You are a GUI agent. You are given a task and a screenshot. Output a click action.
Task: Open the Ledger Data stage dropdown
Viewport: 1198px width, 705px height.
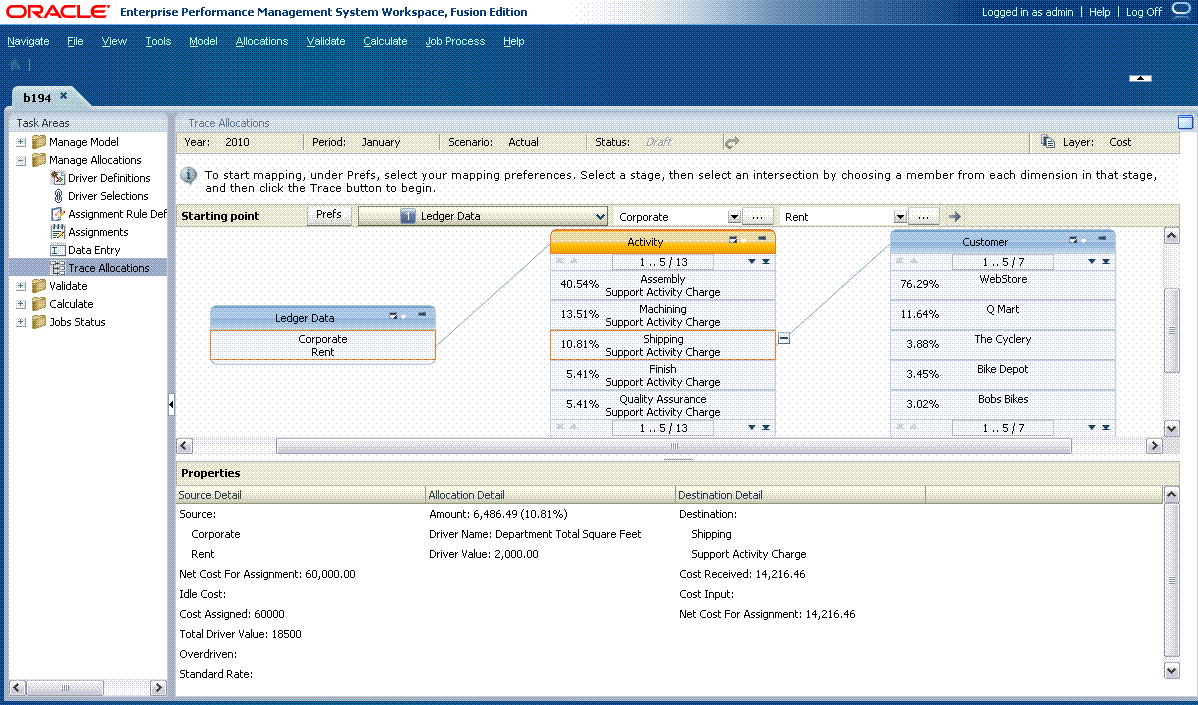[601, 215]
